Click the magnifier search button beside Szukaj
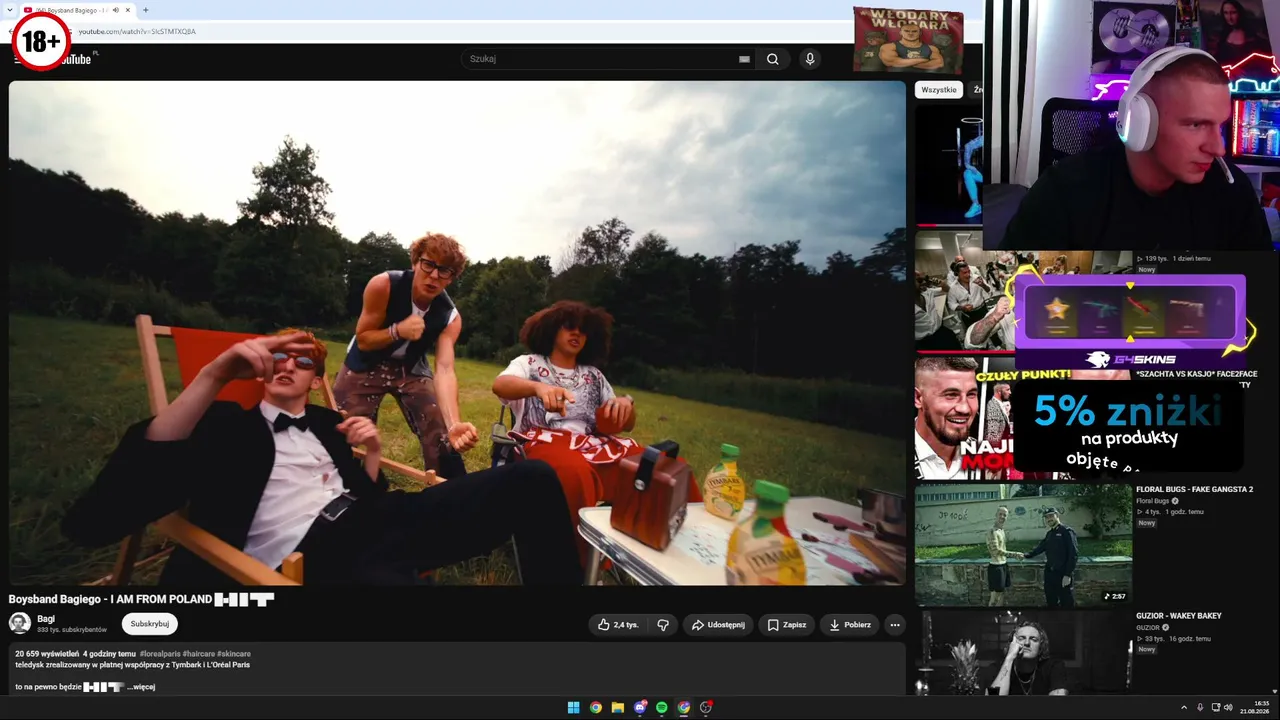The height and width of the screenshot is (720, 1280). 773,59
